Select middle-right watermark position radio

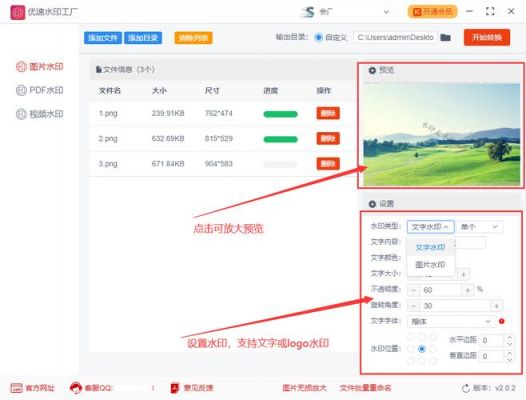(x=433, y=349)
